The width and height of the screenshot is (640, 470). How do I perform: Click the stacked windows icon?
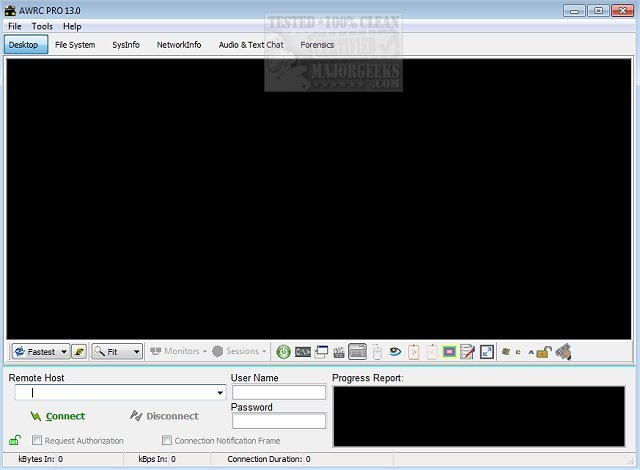(x=321, y=352)
